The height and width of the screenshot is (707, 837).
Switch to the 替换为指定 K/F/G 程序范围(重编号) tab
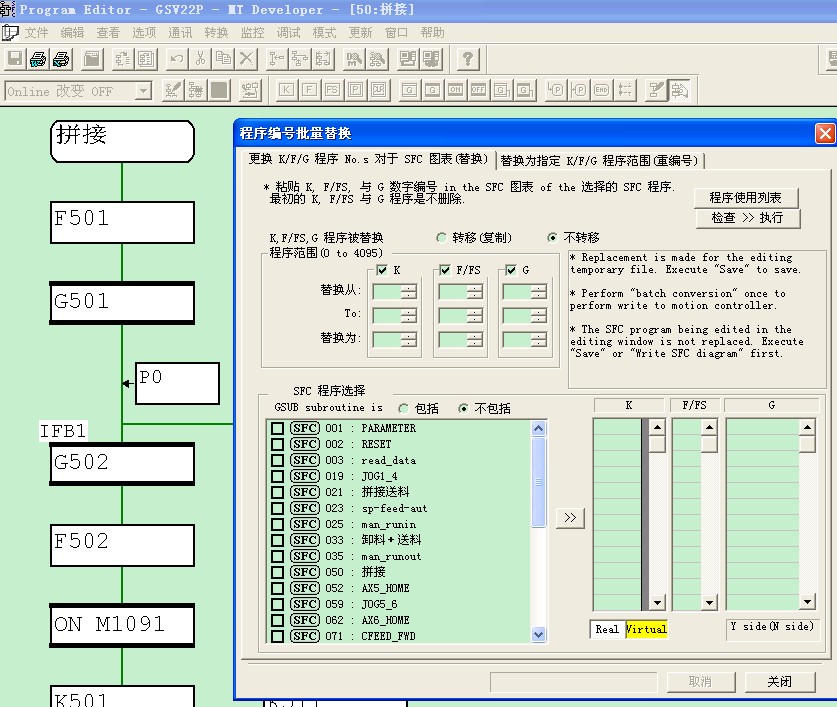(x=599, y=160)
